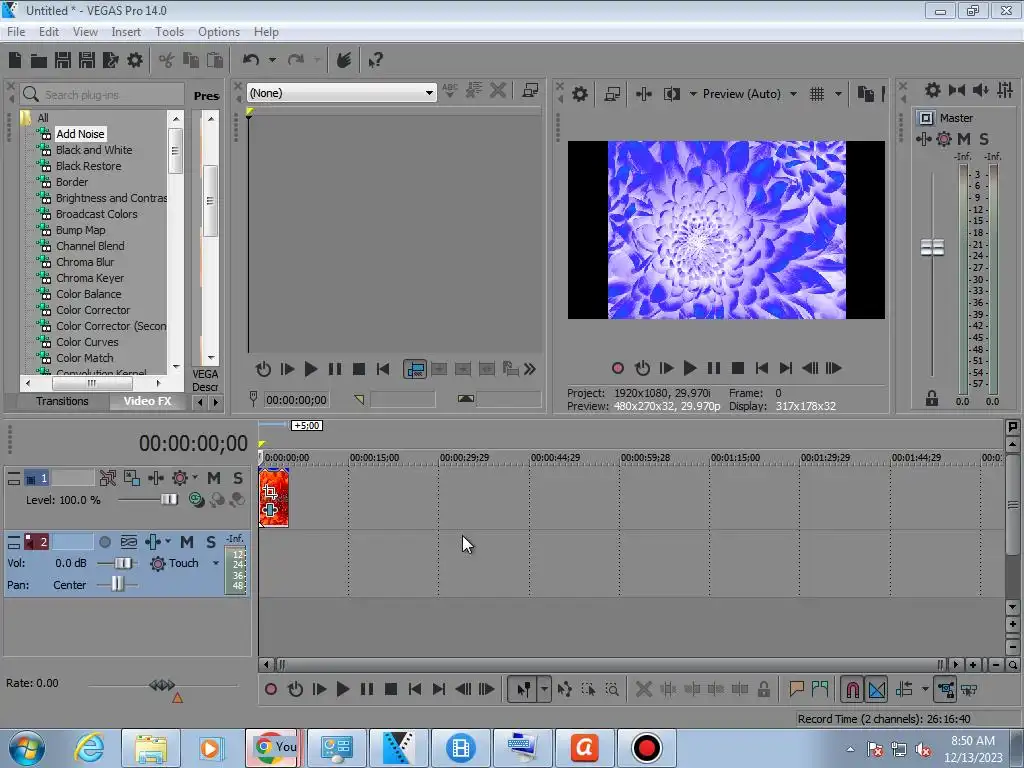Image resolution: width=1024 pixels, height=768 pixels.
Task: Open Event Pan/Crop on video clip
Action: pyautogui.click(x=270, y=492)
